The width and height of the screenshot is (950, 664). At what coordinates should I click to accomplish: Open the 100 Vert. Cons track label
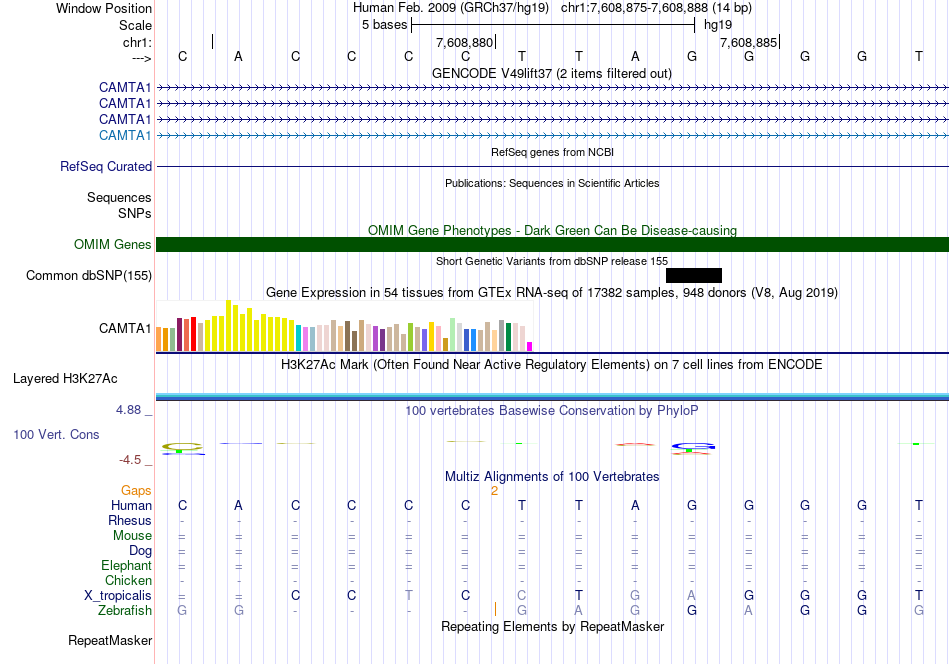[x=56, y=434]
